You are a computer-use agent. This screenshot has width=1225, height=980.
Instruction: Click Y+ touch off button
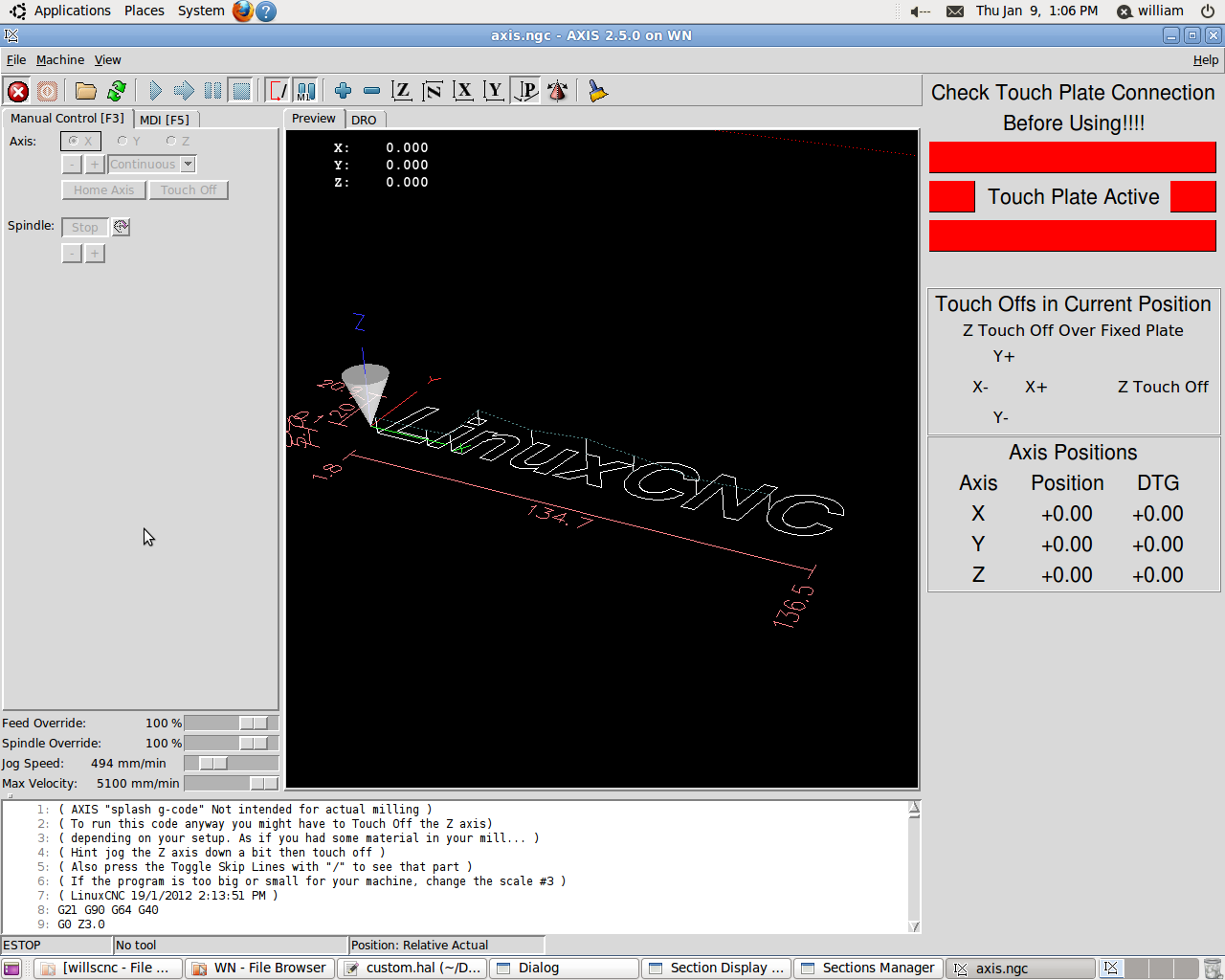click(x=1004, y=356)
